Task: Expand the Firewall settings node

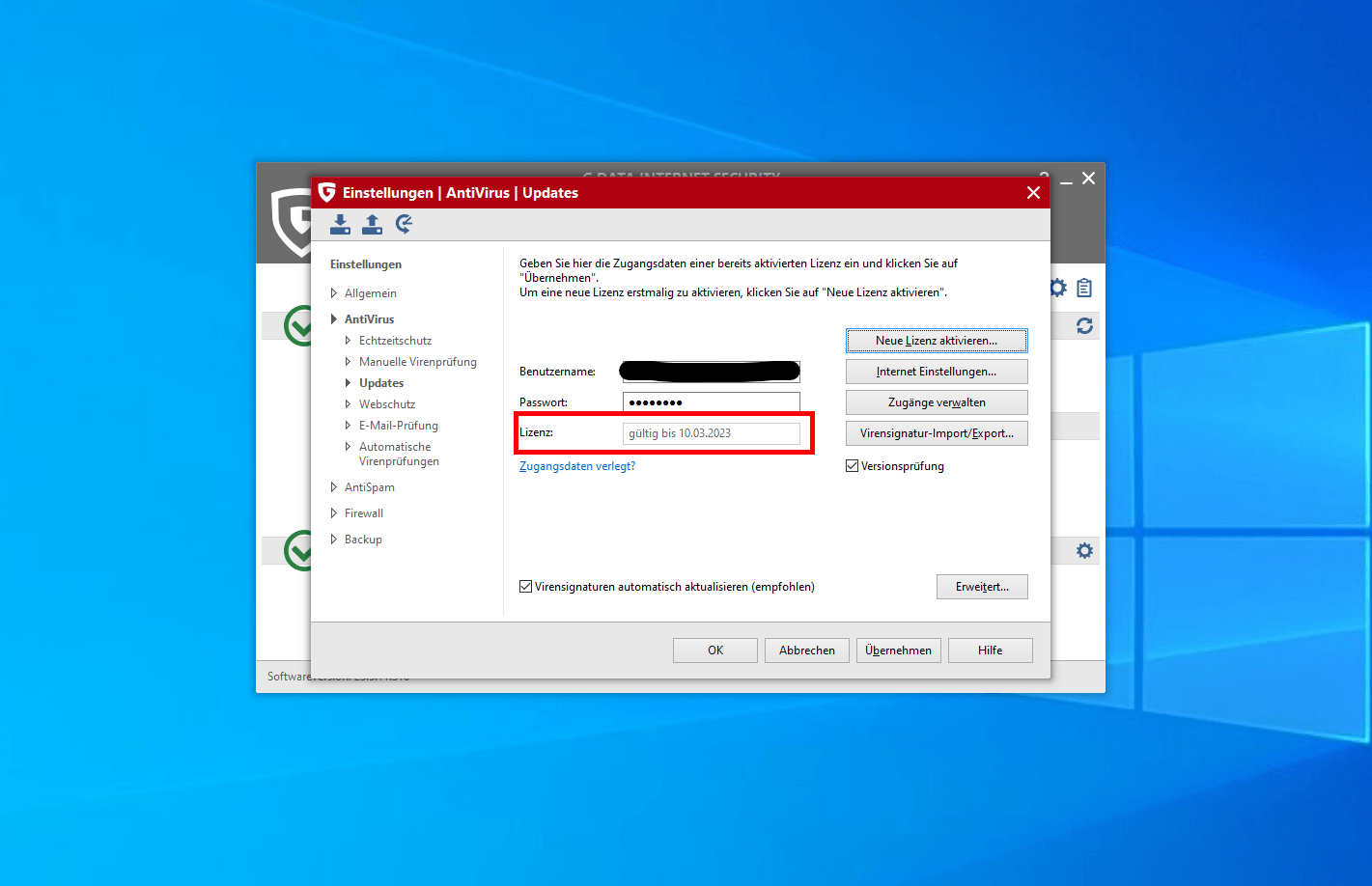Action: [334, 513]
